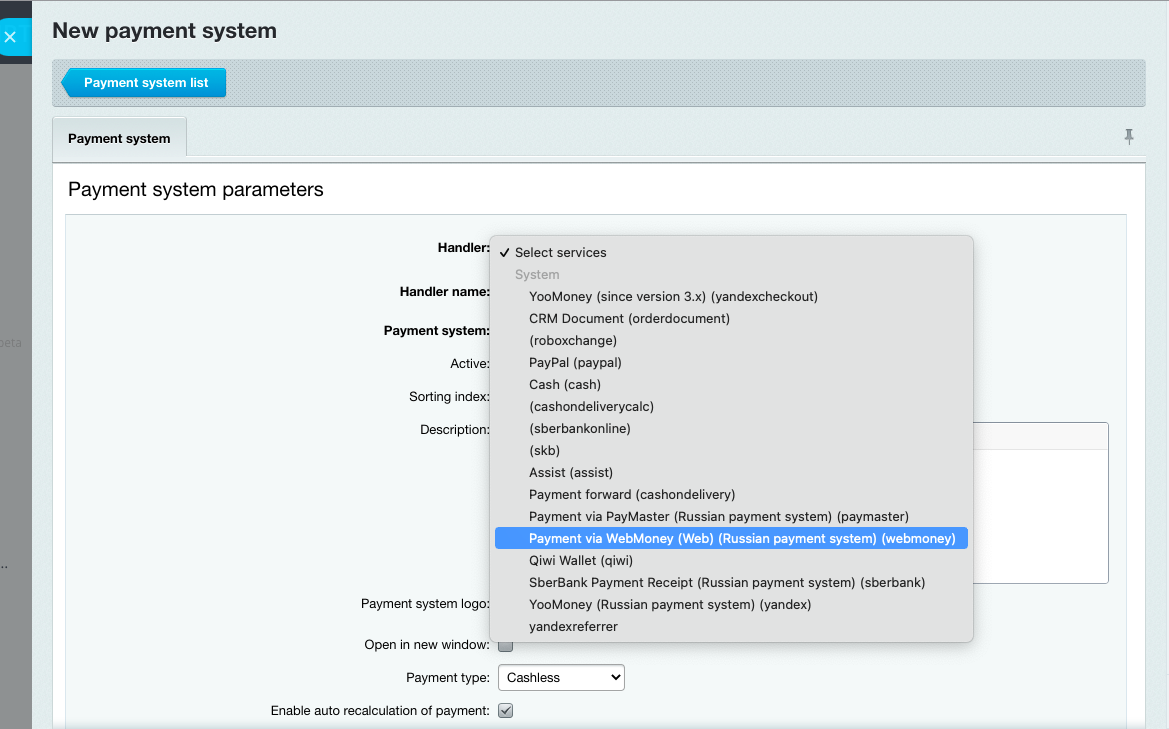Go back to Payment system list
This screenshot has width=1169, height=729.
coord(145,83)
